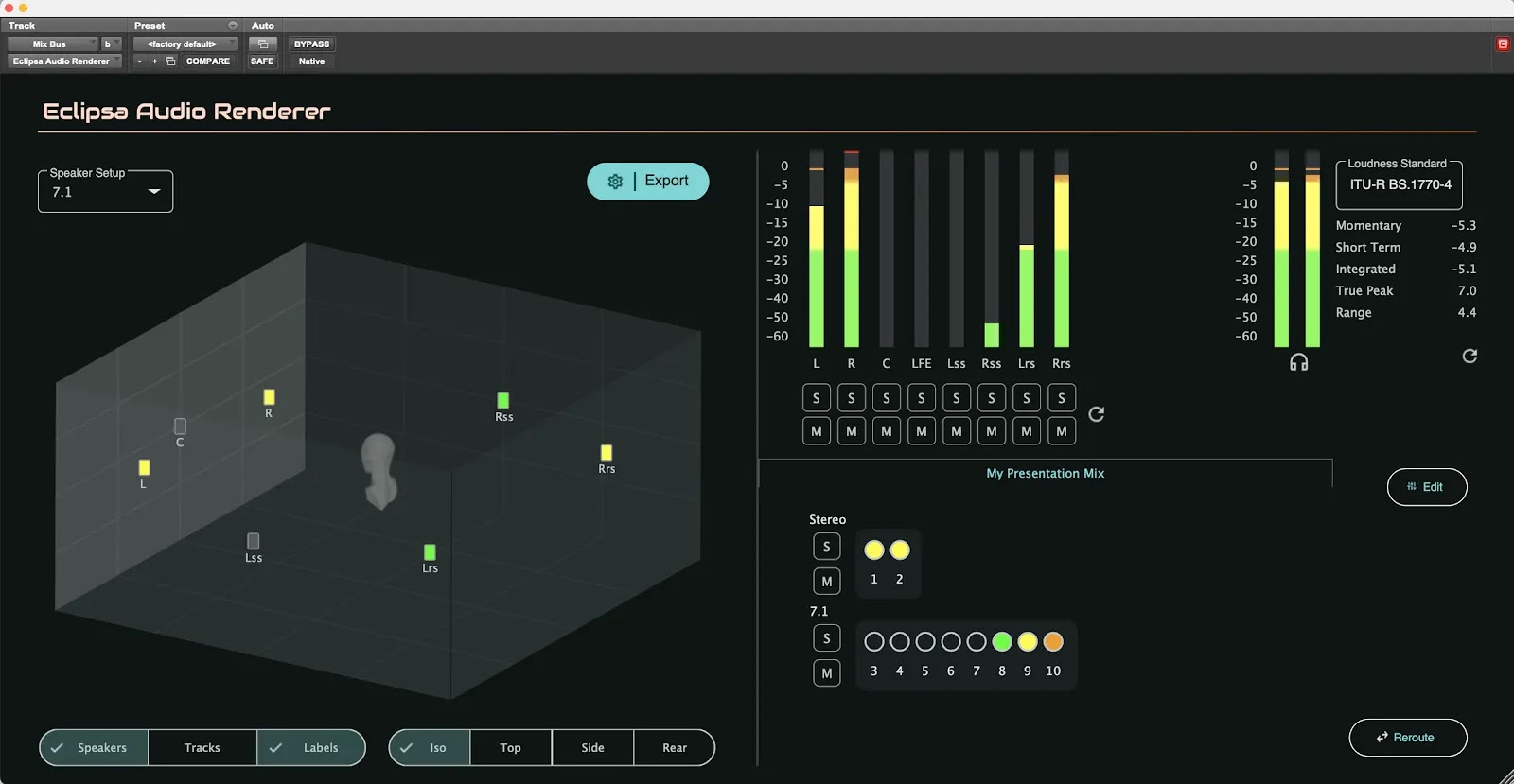Mute the Rrs channel
The image size is (1514, 784).
pos(1061,431)
